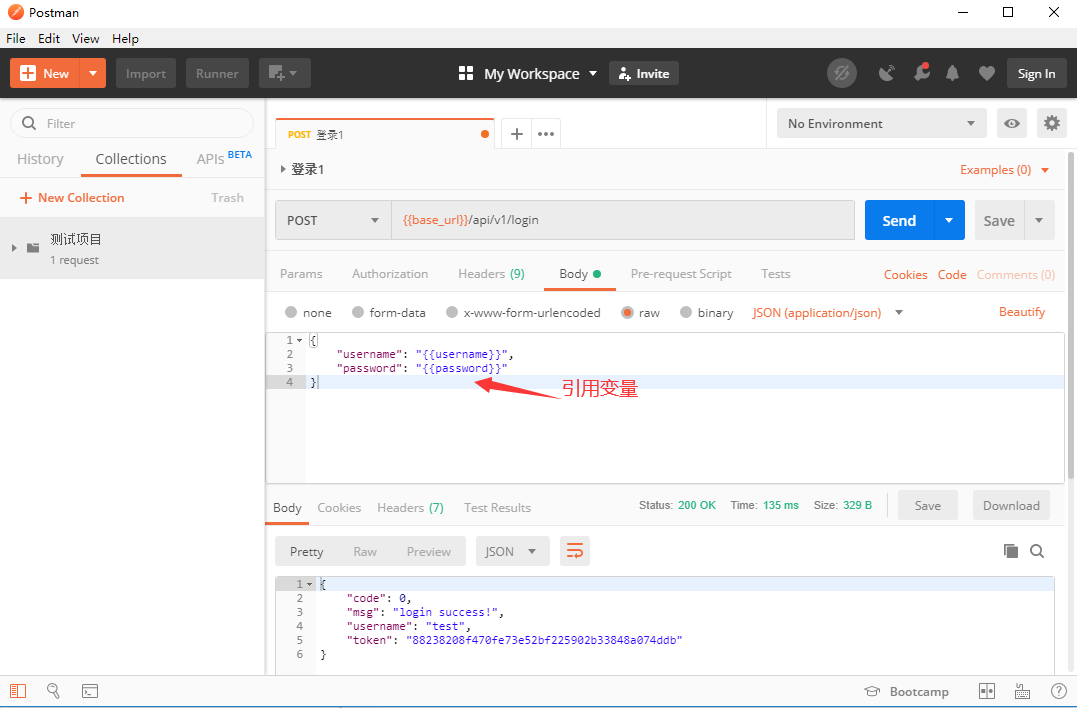
Task: Click the Invite button
Action: tap(644, 73)
